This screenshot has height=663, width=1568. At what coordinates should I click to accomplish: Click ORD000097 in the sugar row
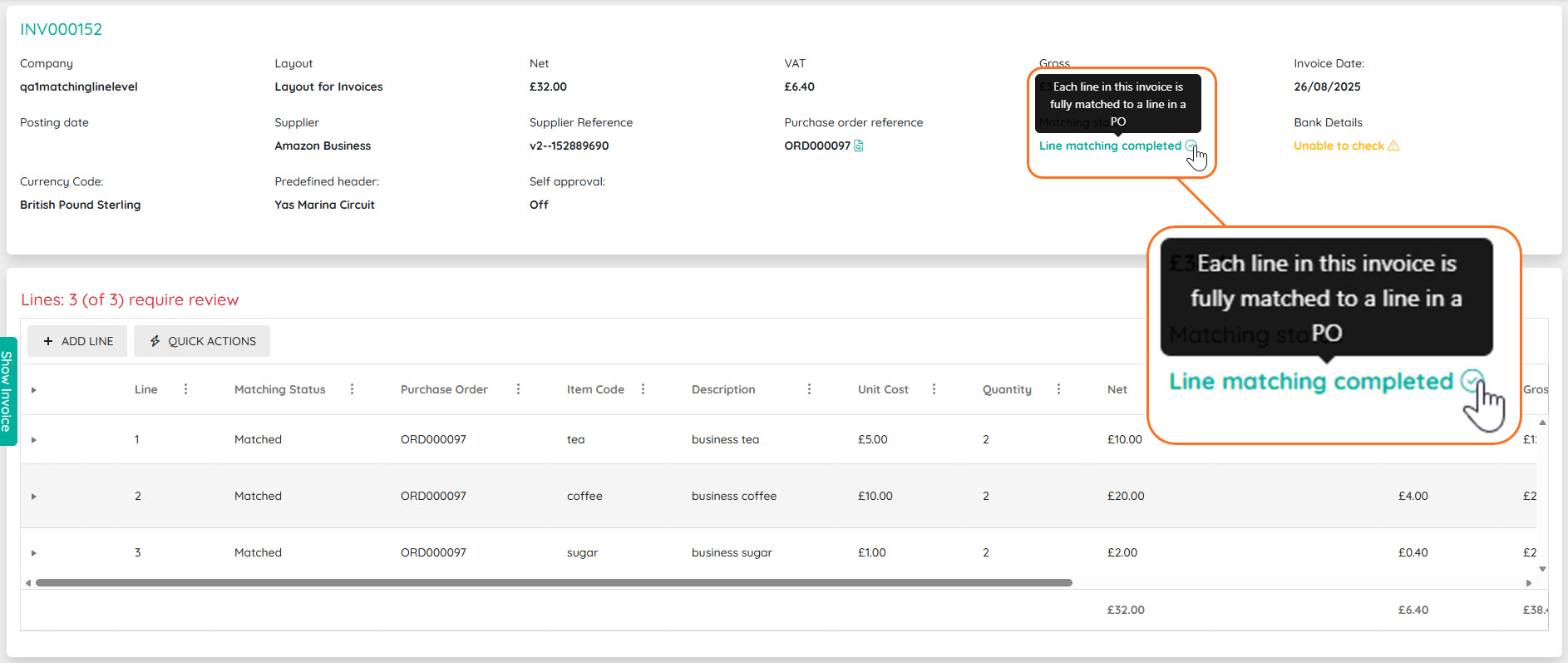click(x=433, y=552)
